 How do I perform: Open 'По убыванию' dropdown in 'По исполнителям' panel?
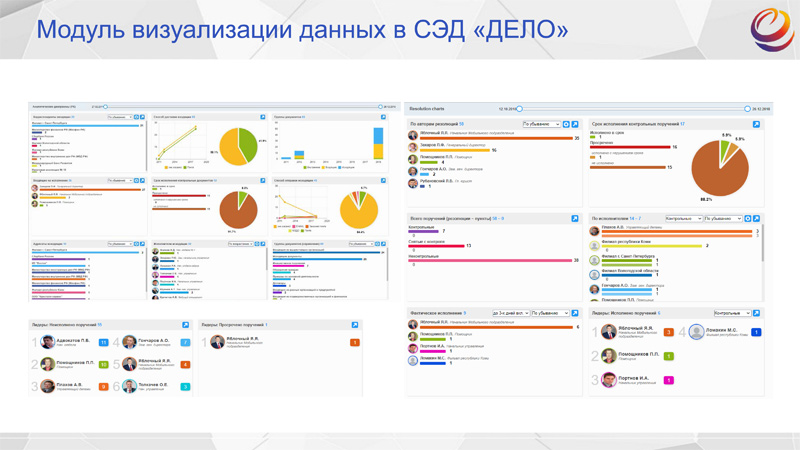point(723,218)
